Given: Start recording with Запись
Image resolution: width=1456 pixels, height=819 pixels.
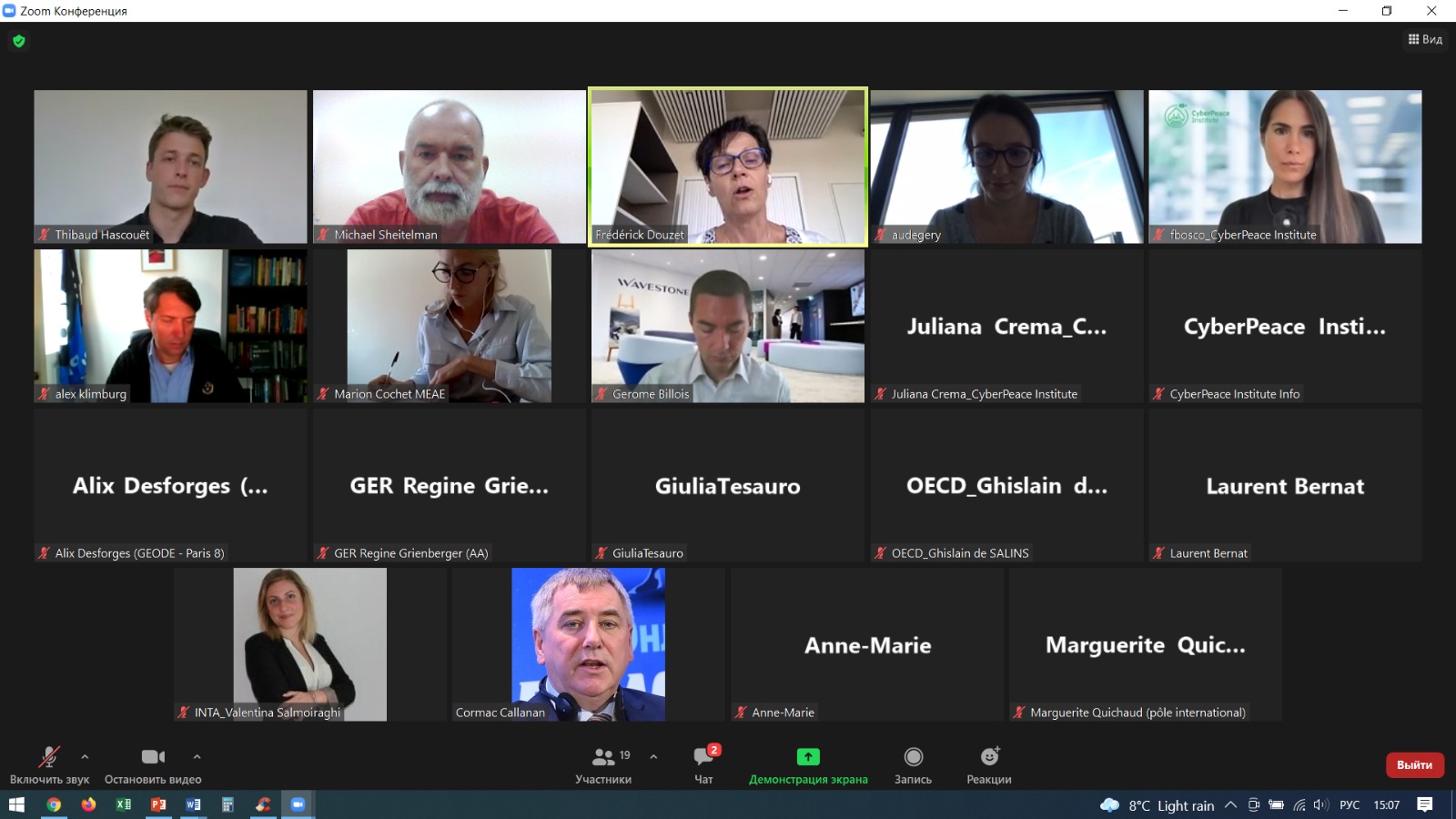Looking at the screenshot, I should point(913,765).
